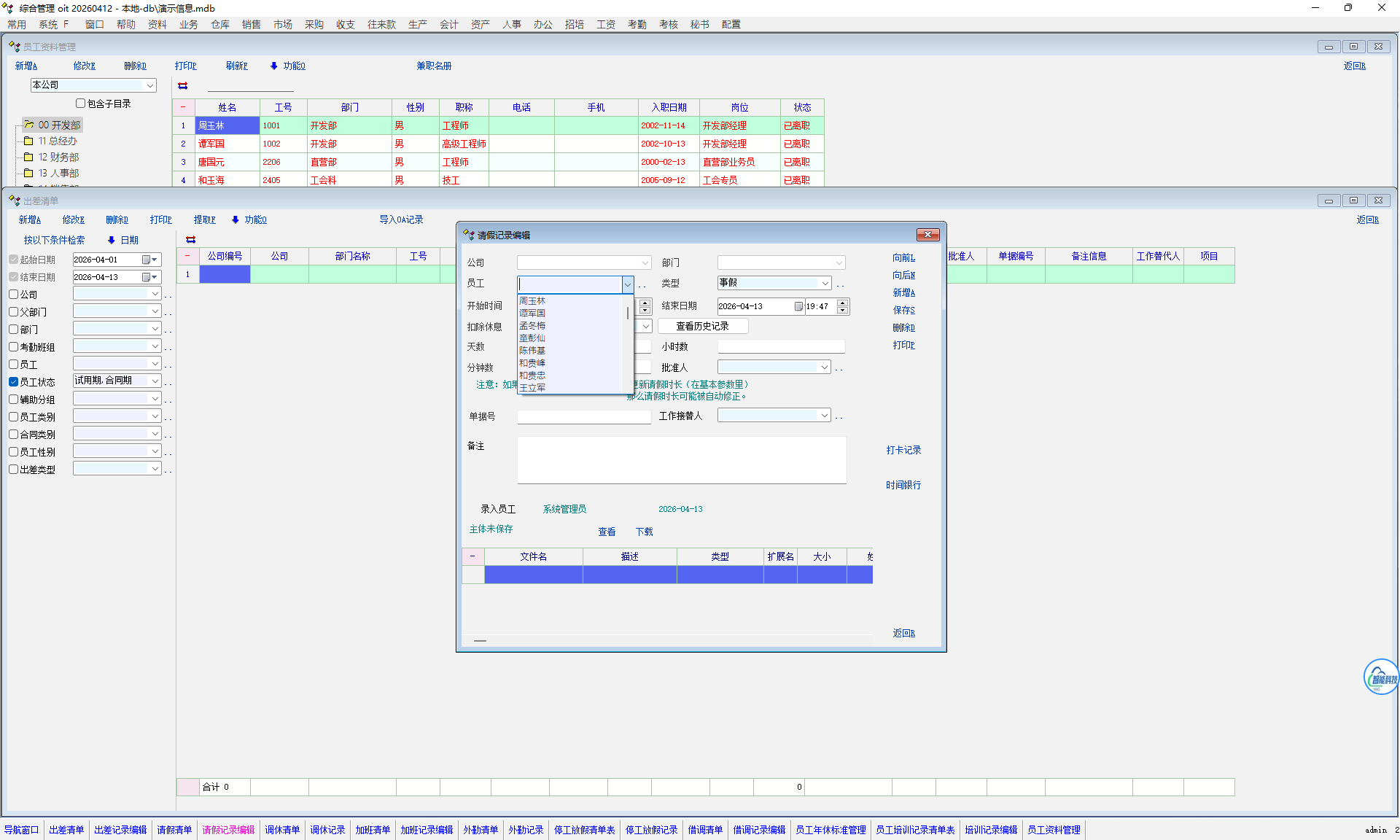Open the 本公司 company dropdown

(x=149, y=85)
